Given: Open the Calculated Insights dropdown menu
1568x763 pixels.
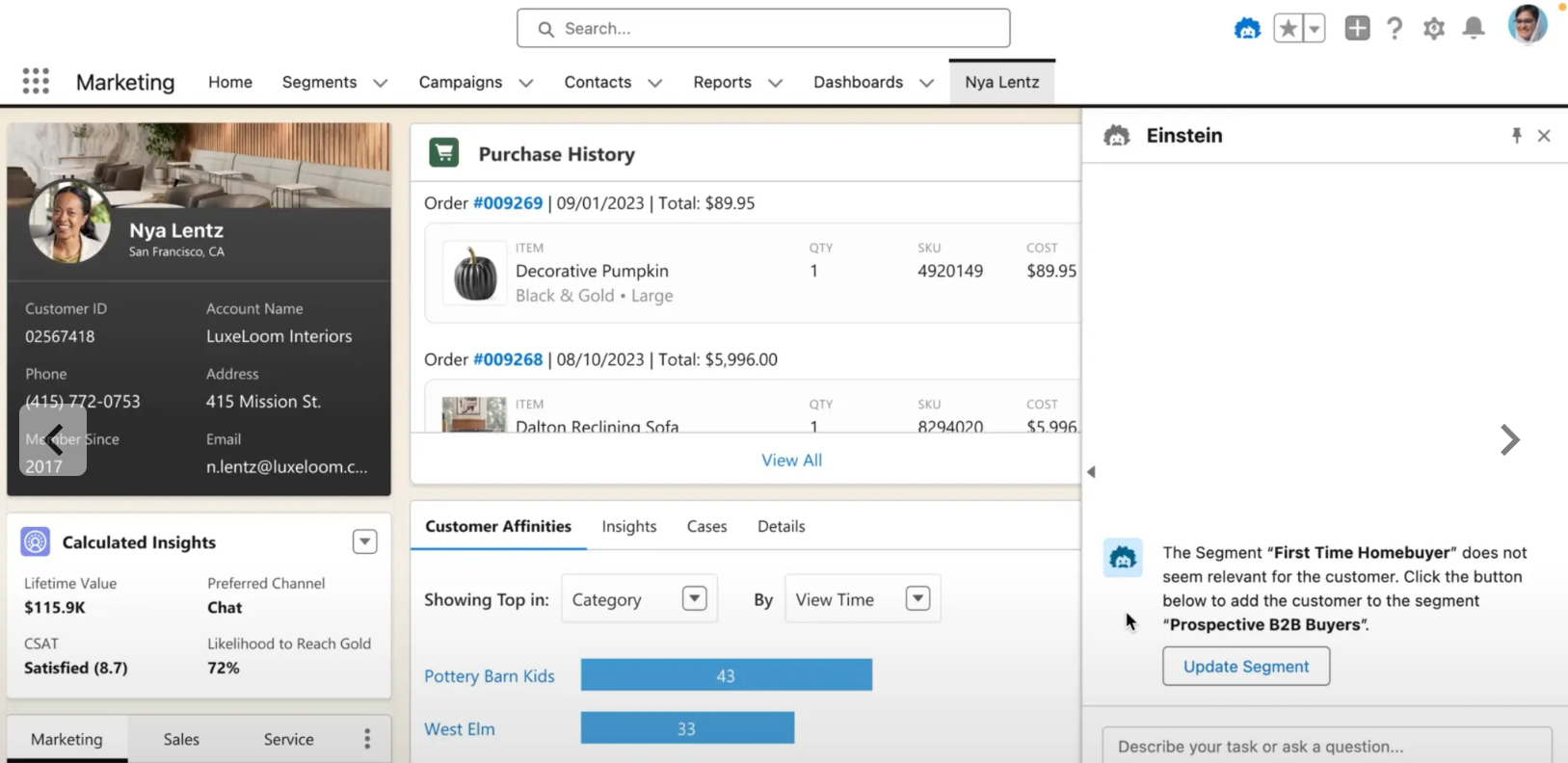Looking at the screenshot, I should pos(365,541).
